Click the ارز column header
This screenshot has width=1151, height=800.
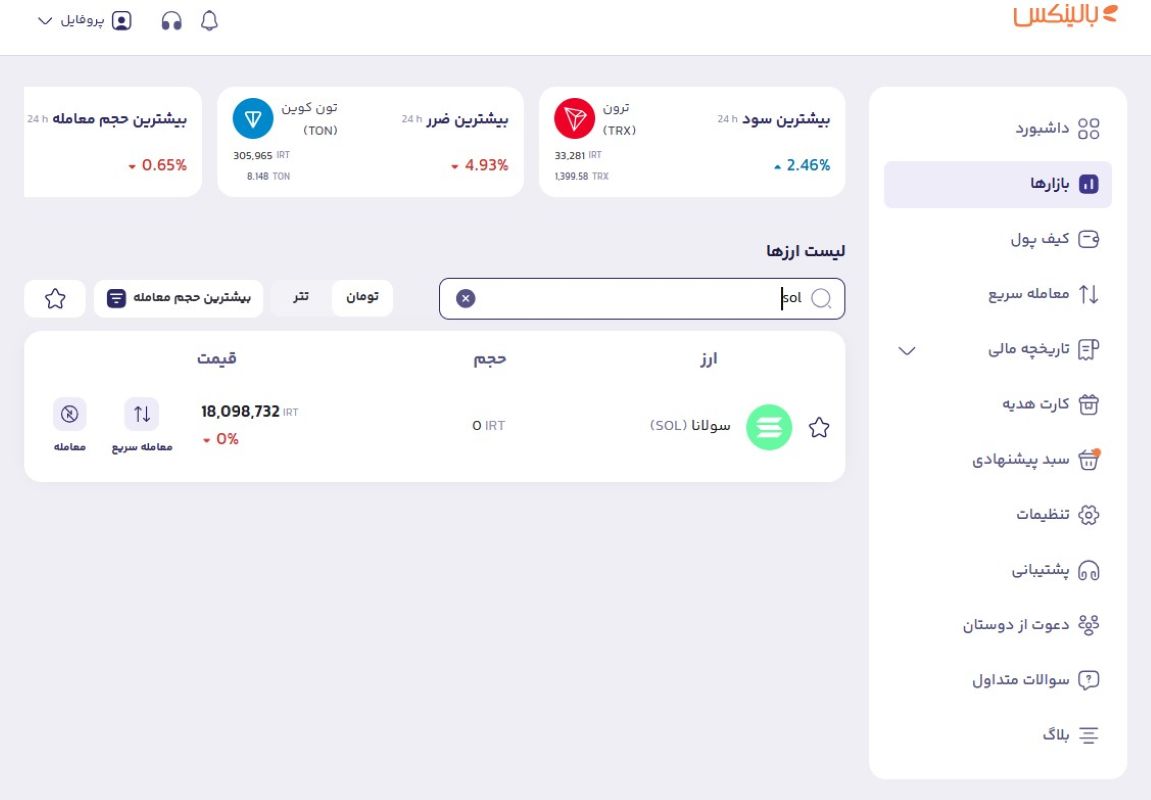[708, 359]
